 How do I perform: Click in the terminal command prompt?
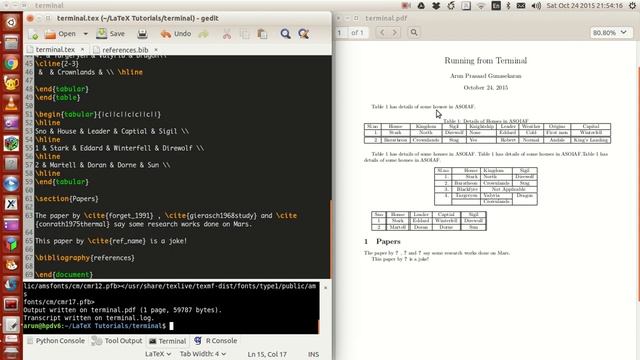(x=171, y=326)
